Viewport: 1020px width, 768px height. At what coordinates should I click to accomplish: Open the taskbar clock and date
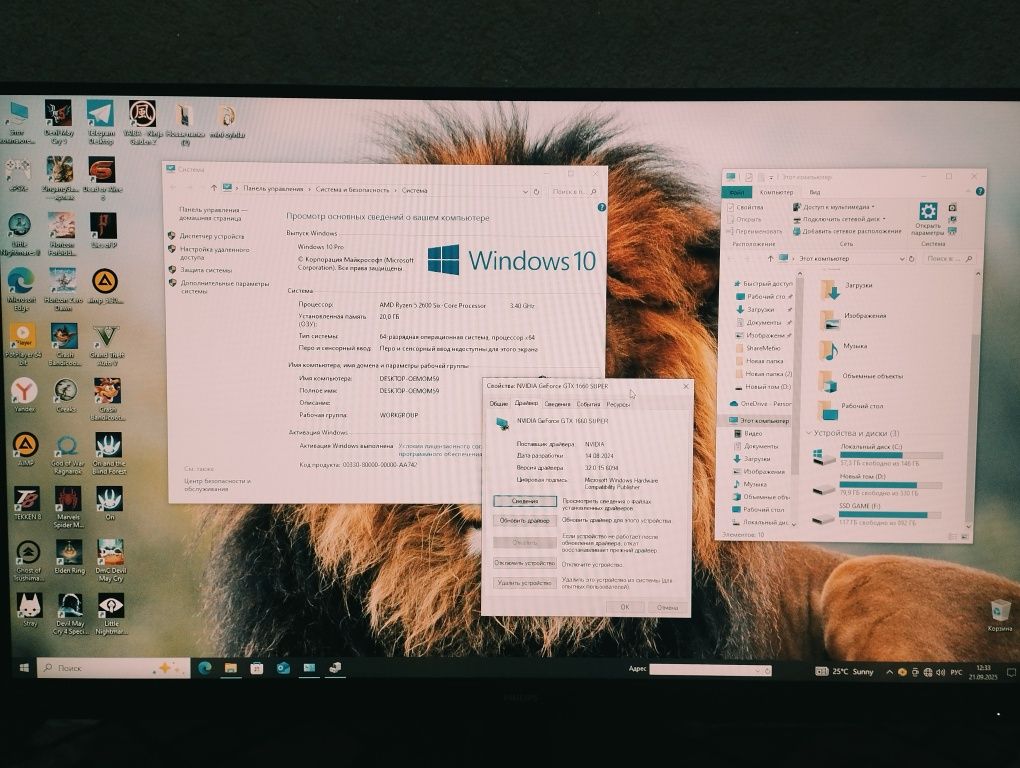(982, 672)
